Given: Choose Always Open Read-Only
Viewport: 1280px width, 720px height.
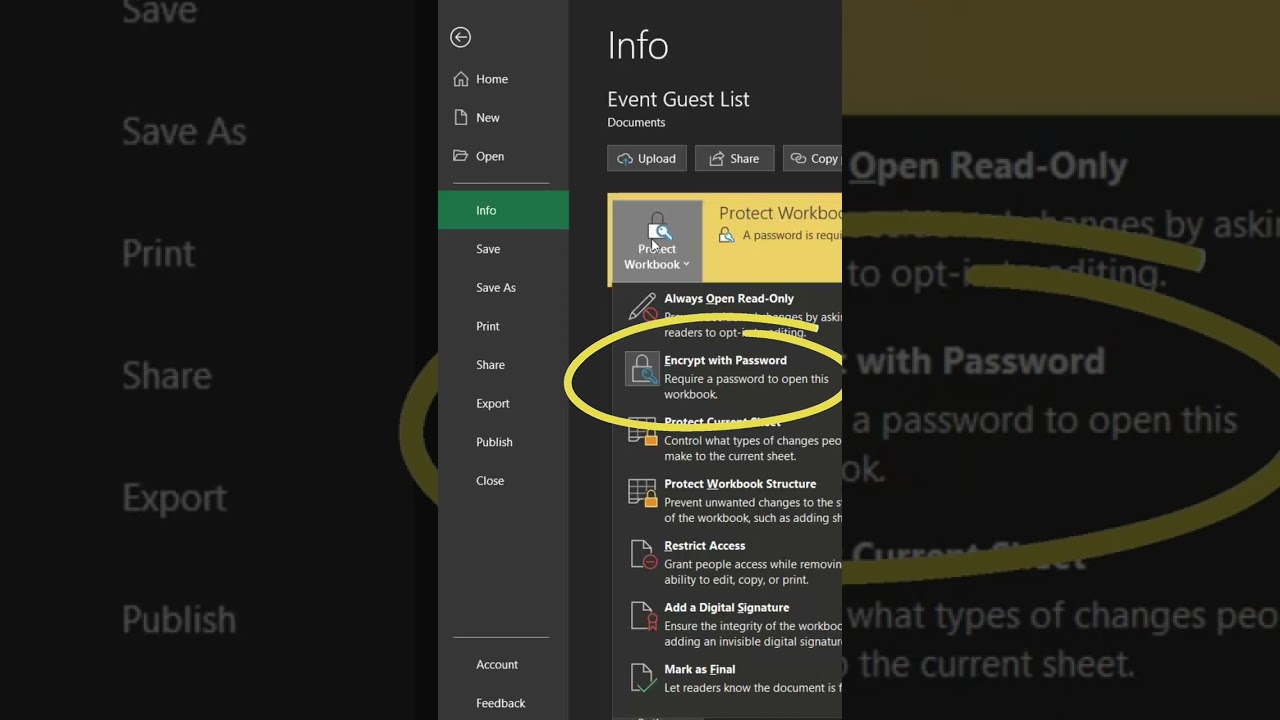Looking at the screenshot, I should [x=728, y=315].
